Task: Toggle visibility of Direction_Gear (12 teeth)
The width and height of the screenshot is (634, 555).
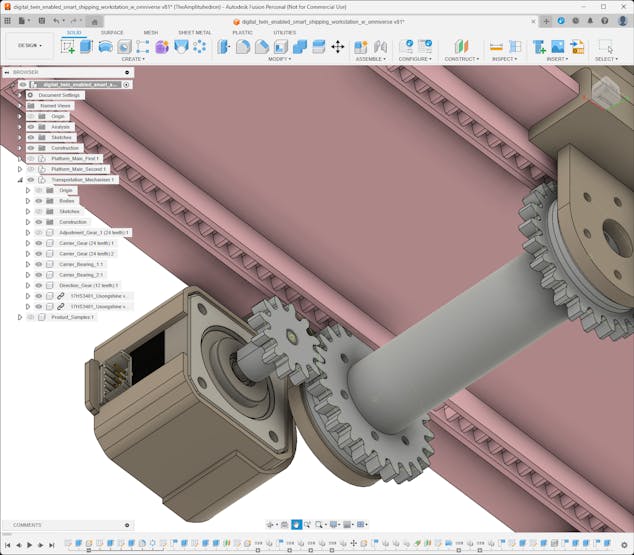Action: coord(39,285)
